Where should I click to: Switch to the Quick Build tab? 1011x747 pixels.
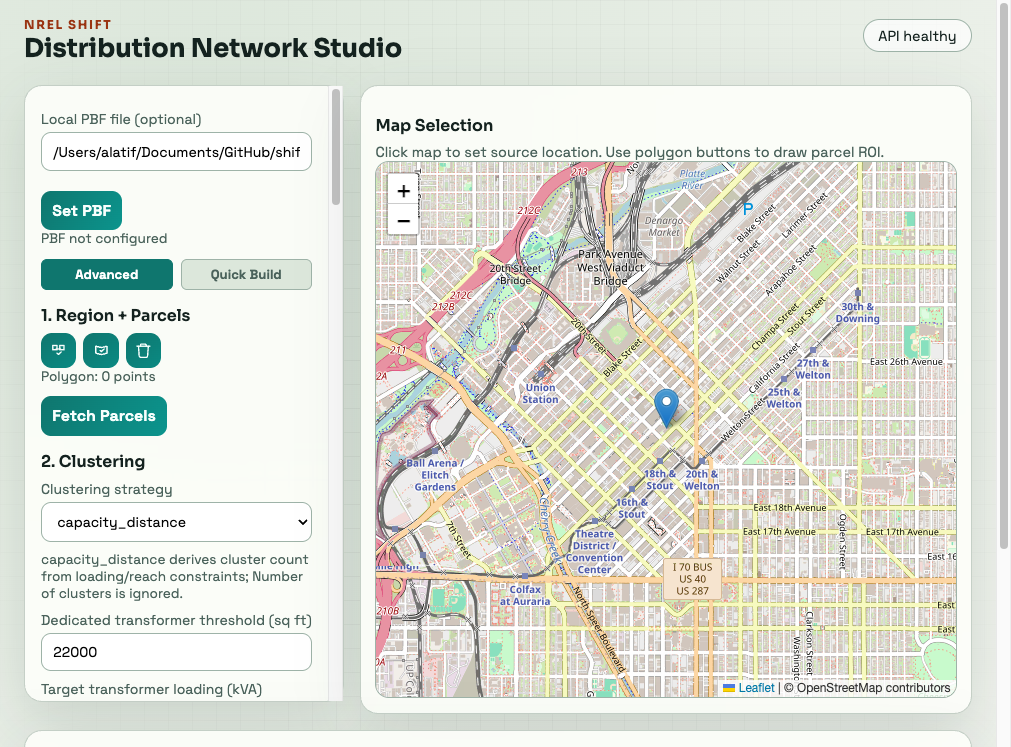(246, 275)
